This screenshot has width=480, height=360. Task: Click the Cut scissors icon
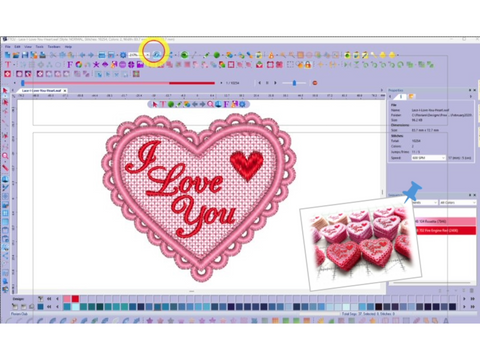coord(53,55)
